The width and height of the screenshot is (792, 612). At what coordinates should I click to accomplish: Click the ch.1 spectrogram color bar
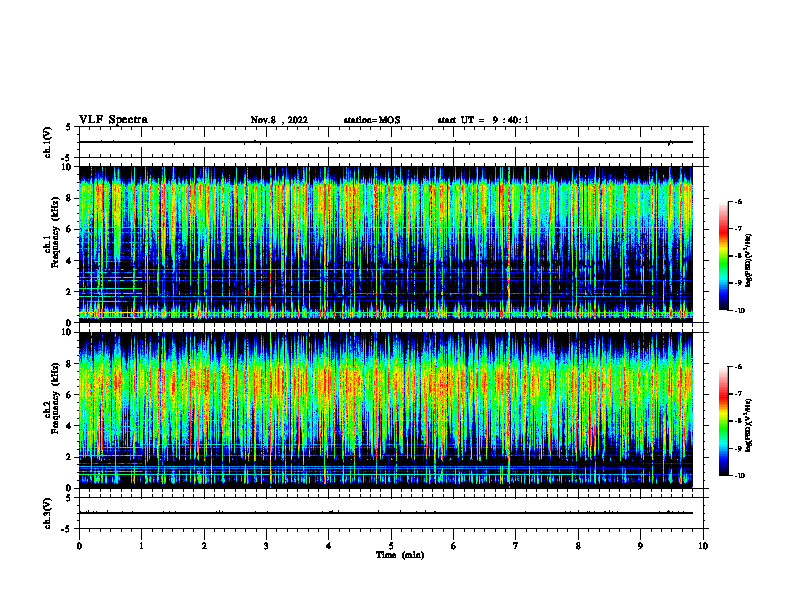click(724, 256)
